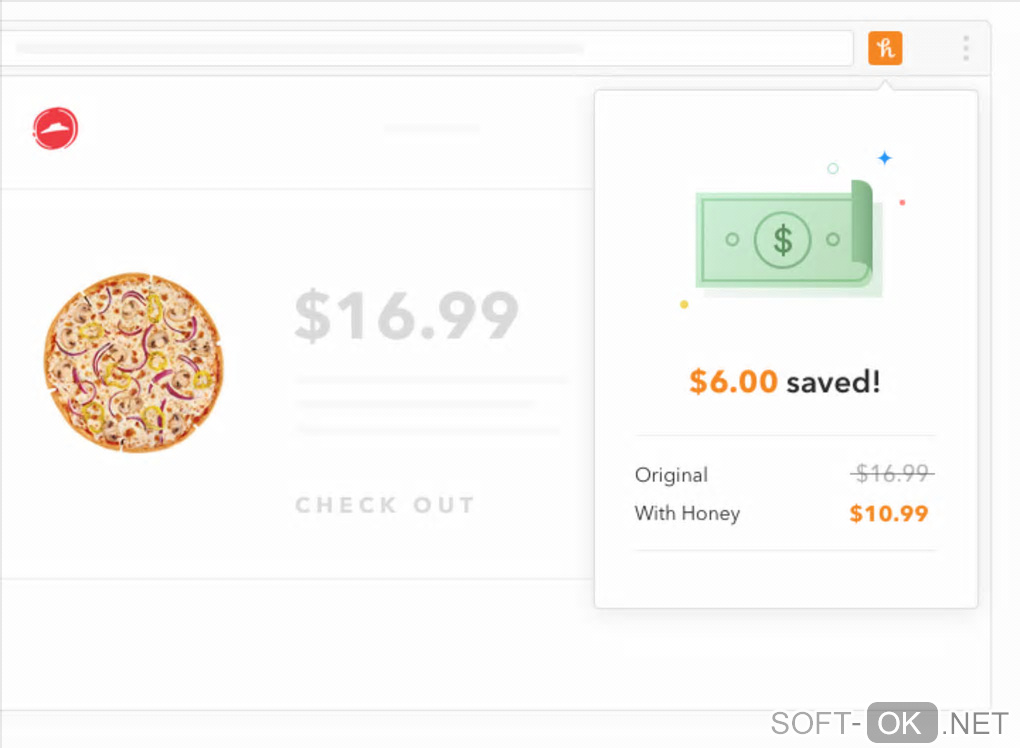The image size is (1020, 748).
Task: Click the red dot beside the bill
Action: [902, 202]
